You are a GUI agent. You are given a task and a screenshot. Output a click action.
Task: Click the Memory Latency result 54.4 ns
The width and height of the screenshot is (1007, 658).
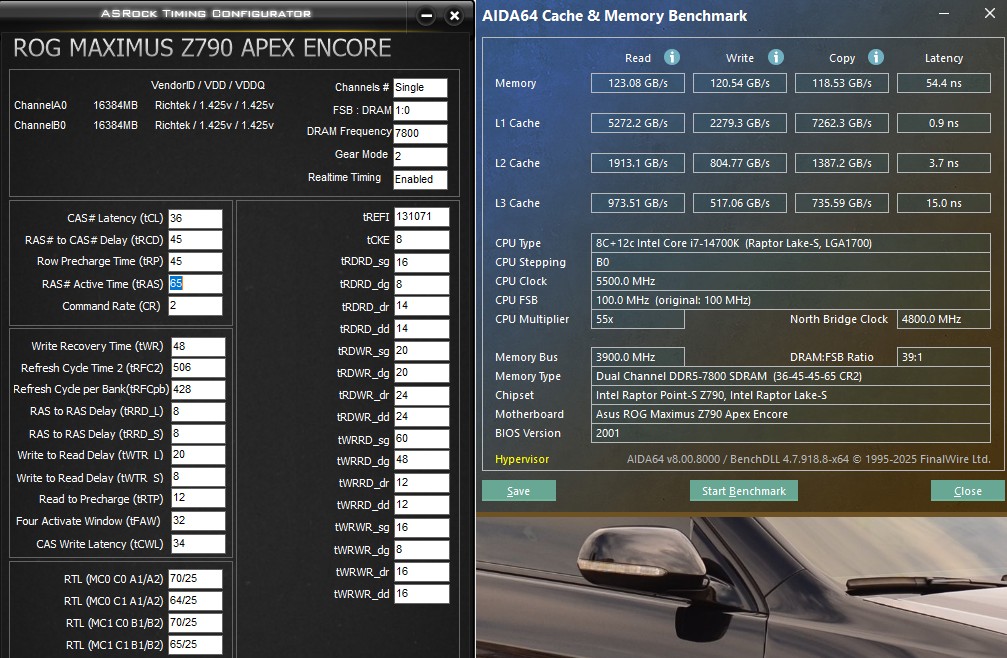(944, 83)
